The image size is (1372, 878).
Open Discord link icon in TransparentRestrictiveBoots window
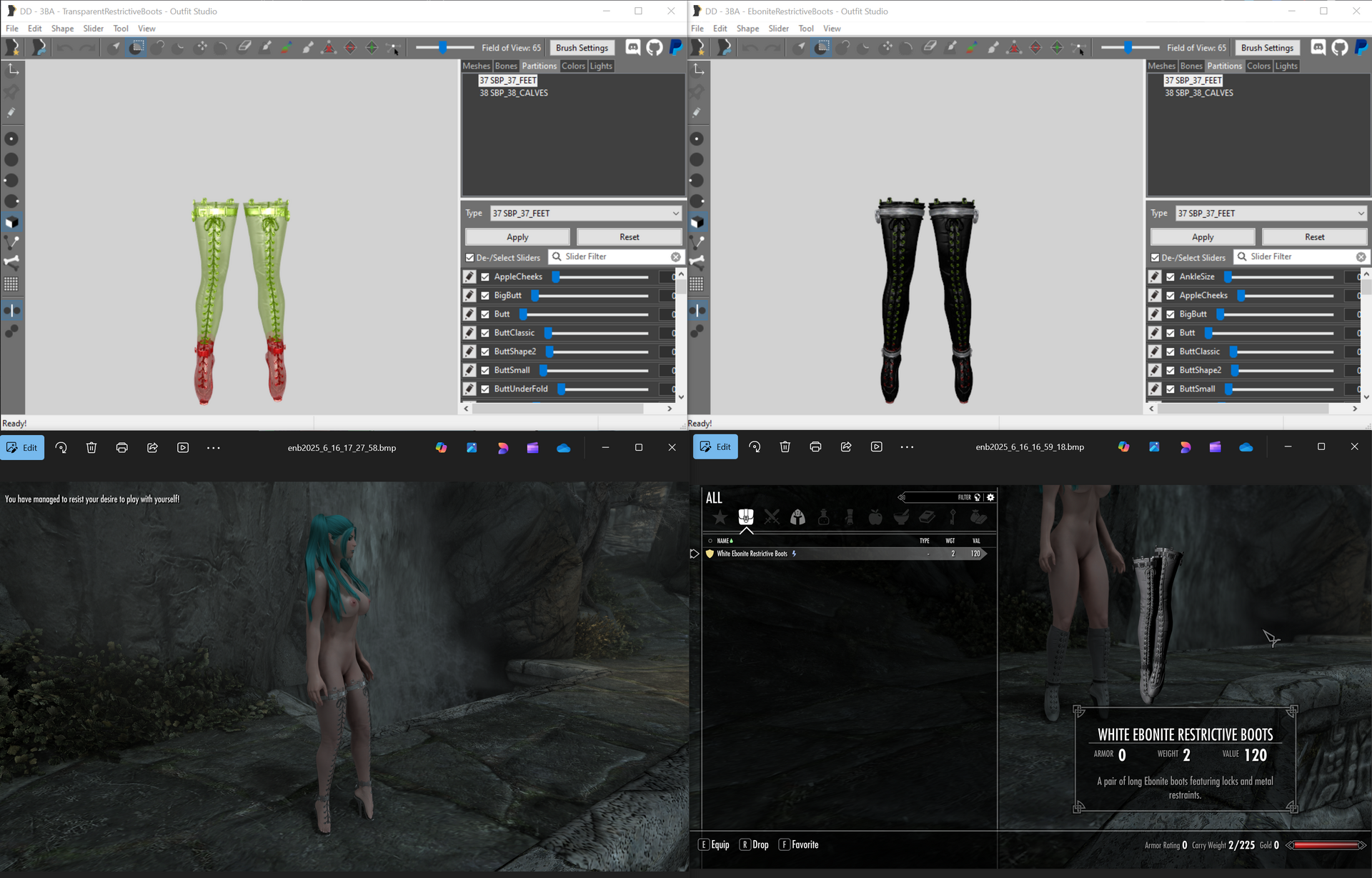click(632, 47)
